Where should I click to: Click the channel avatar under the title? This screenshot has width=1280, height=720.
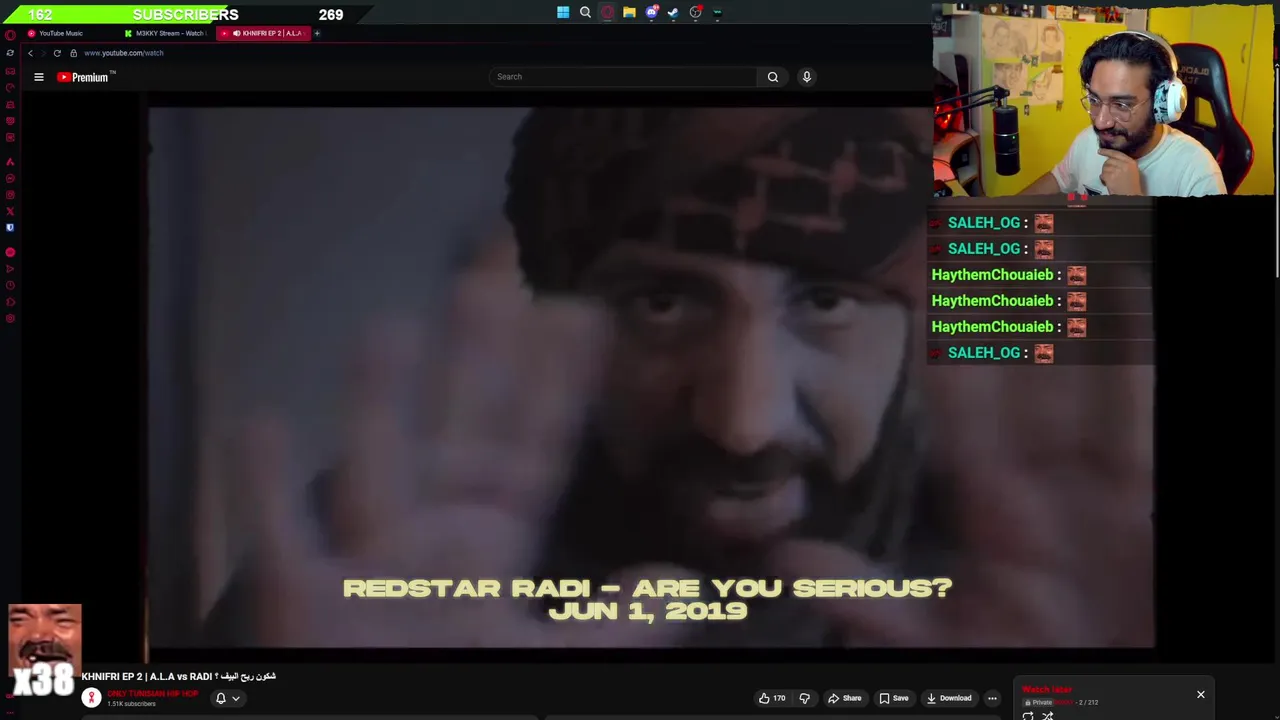[91, 697]
